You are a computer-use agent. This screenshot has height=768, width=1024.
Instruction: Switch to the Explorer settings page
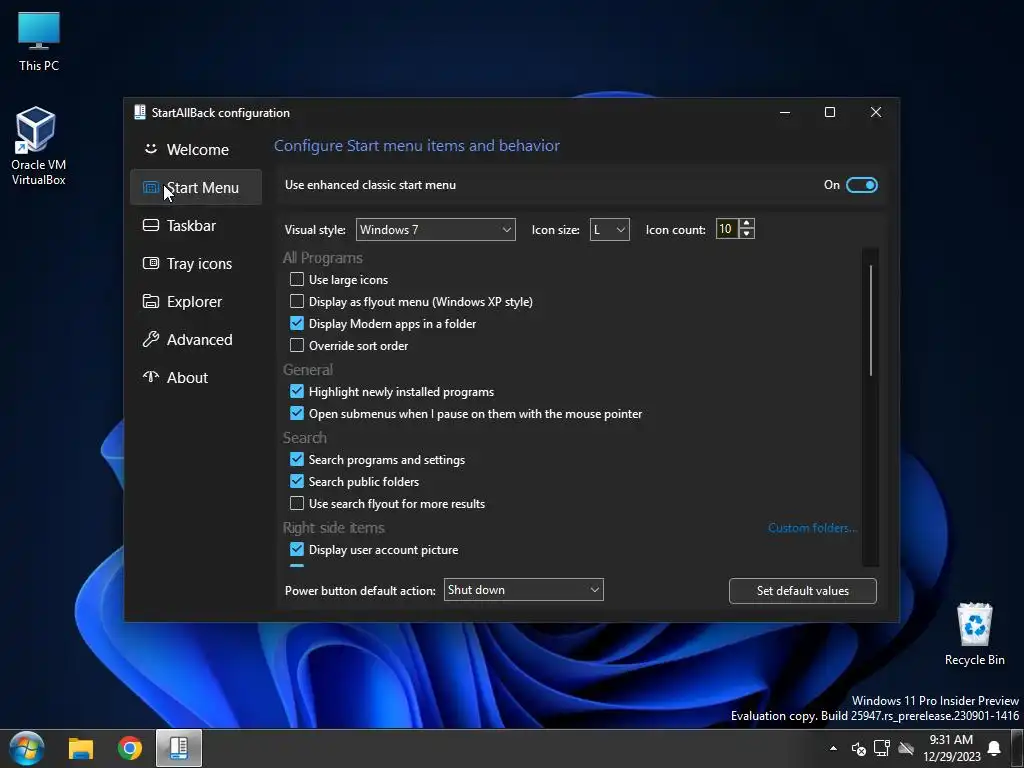pos(196,301)
